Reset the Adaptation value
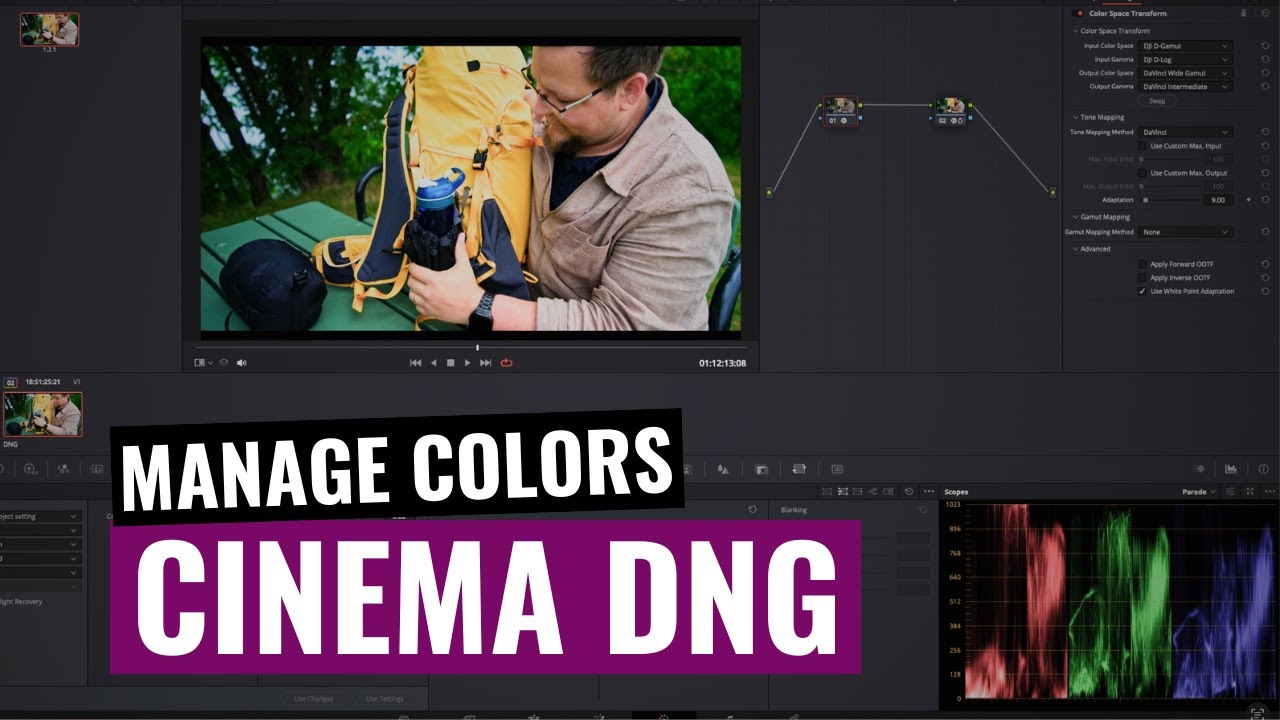 point(1265,200)
